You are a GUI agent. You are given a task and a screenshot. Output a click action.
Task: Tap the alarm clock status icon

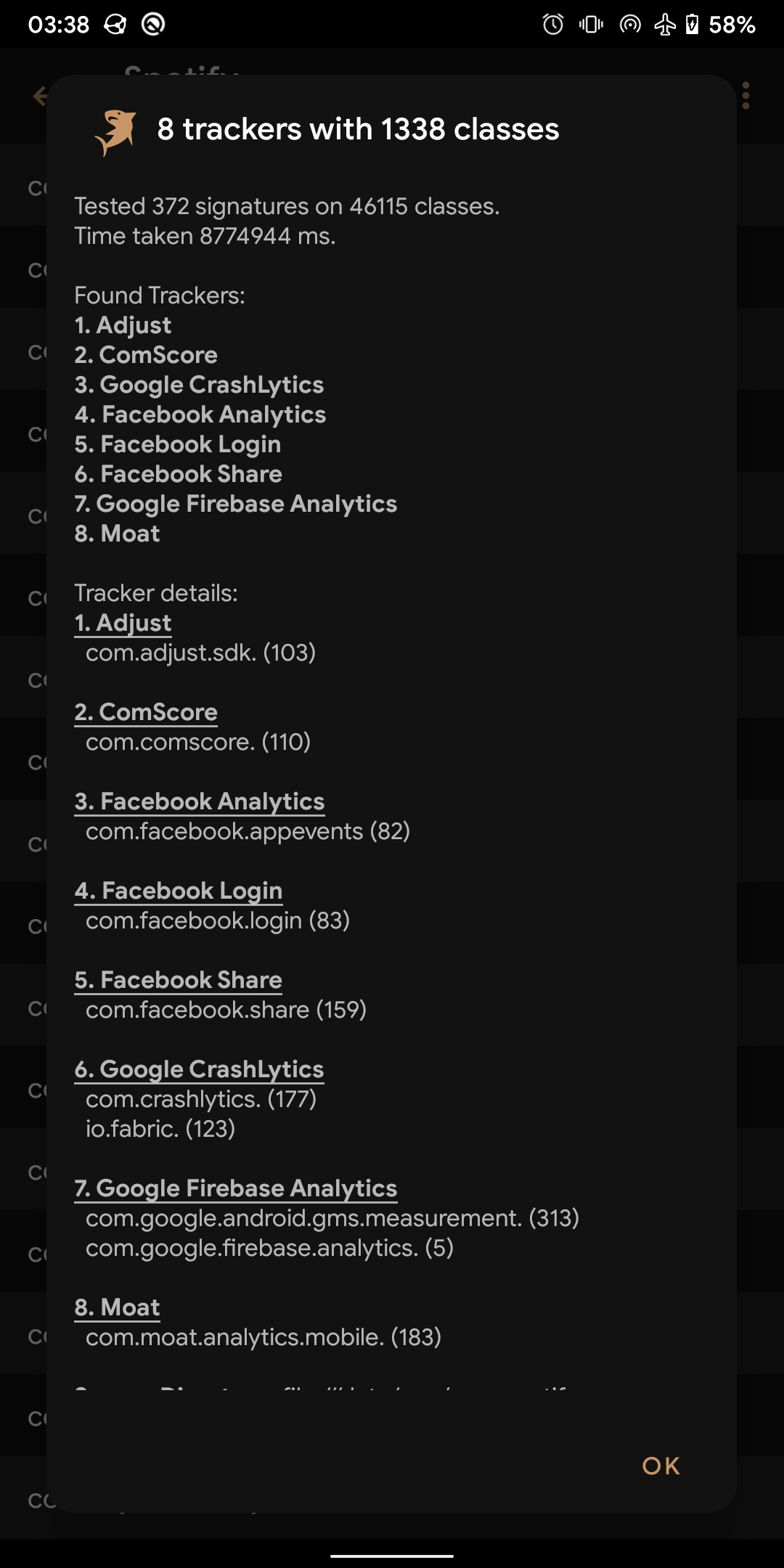coord(553,25)
